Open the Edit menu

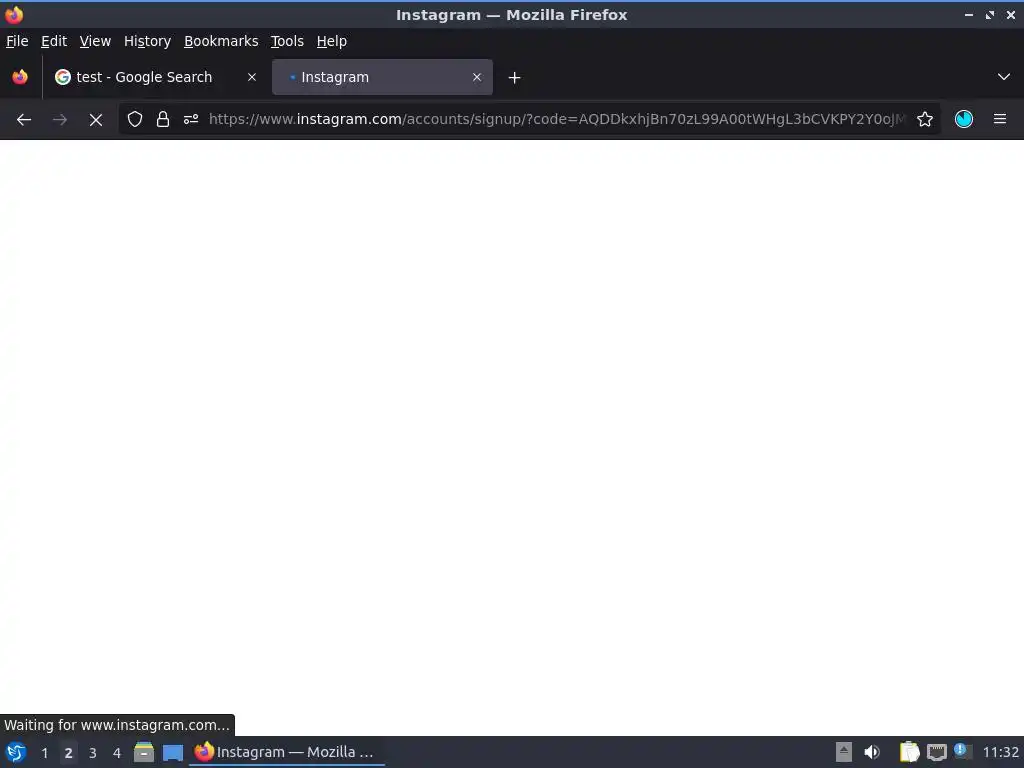[x=54, y=41]
